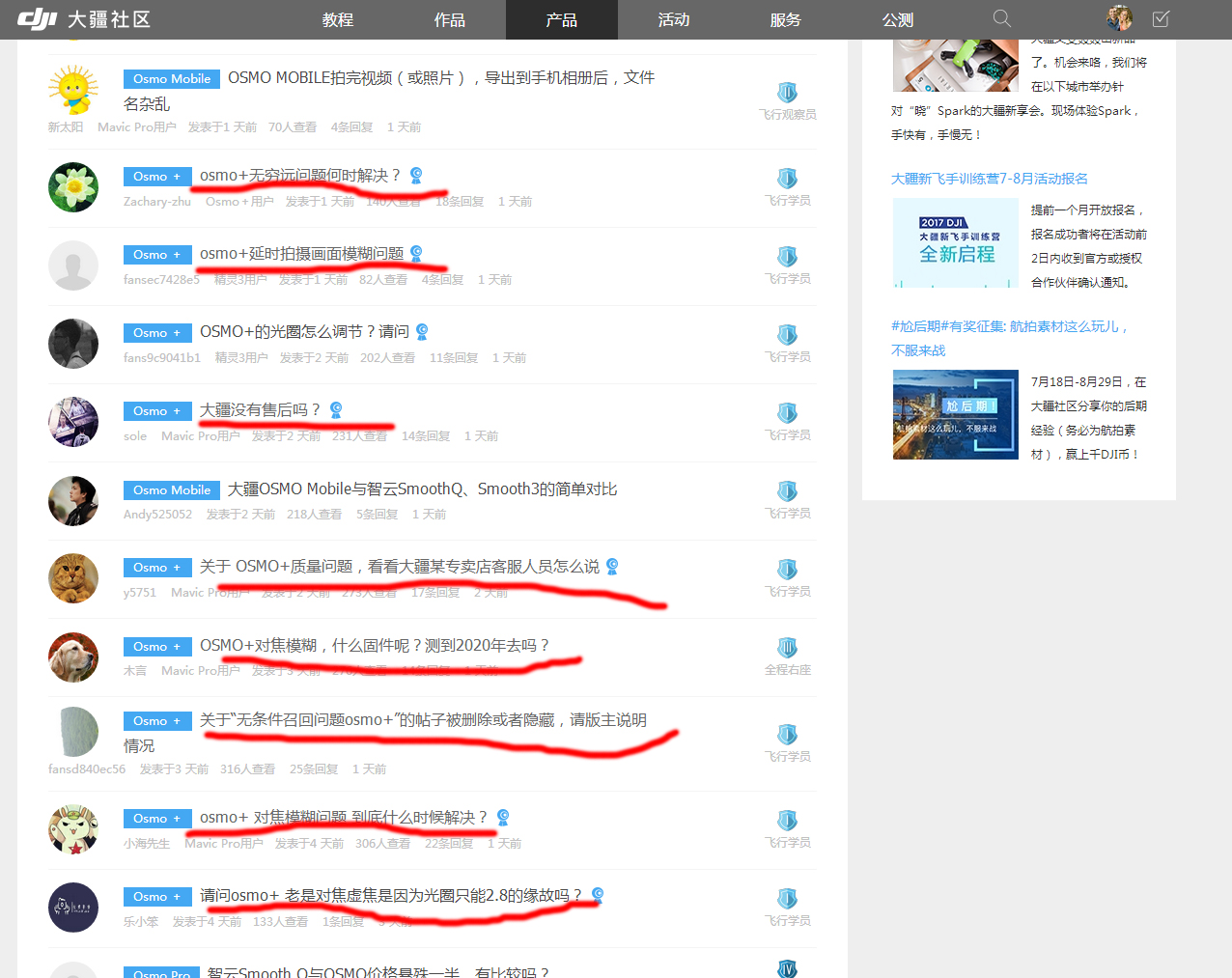Viewport: 1232px width, 978px height.
Task: Open post 请问osmo+ 老是对焦虚焦
Action: [x=391, y=896]
